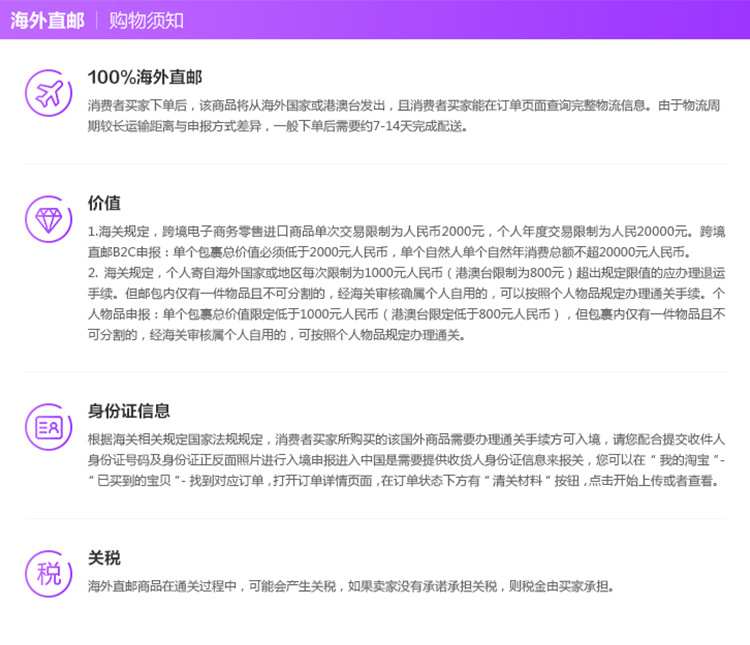
Task: Click the purple 税 tax icon
Action: (48, 574)
